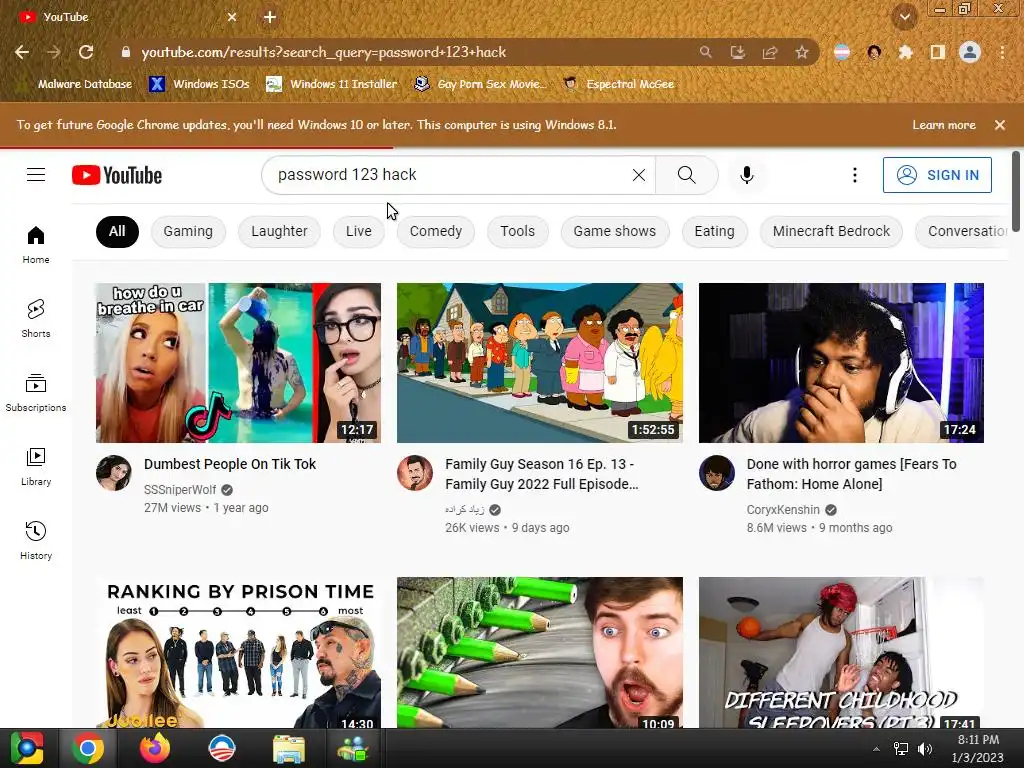Click the share page icon in address bar
Viewport: 1024px width, 768px height.
click(x=770, y=52)
